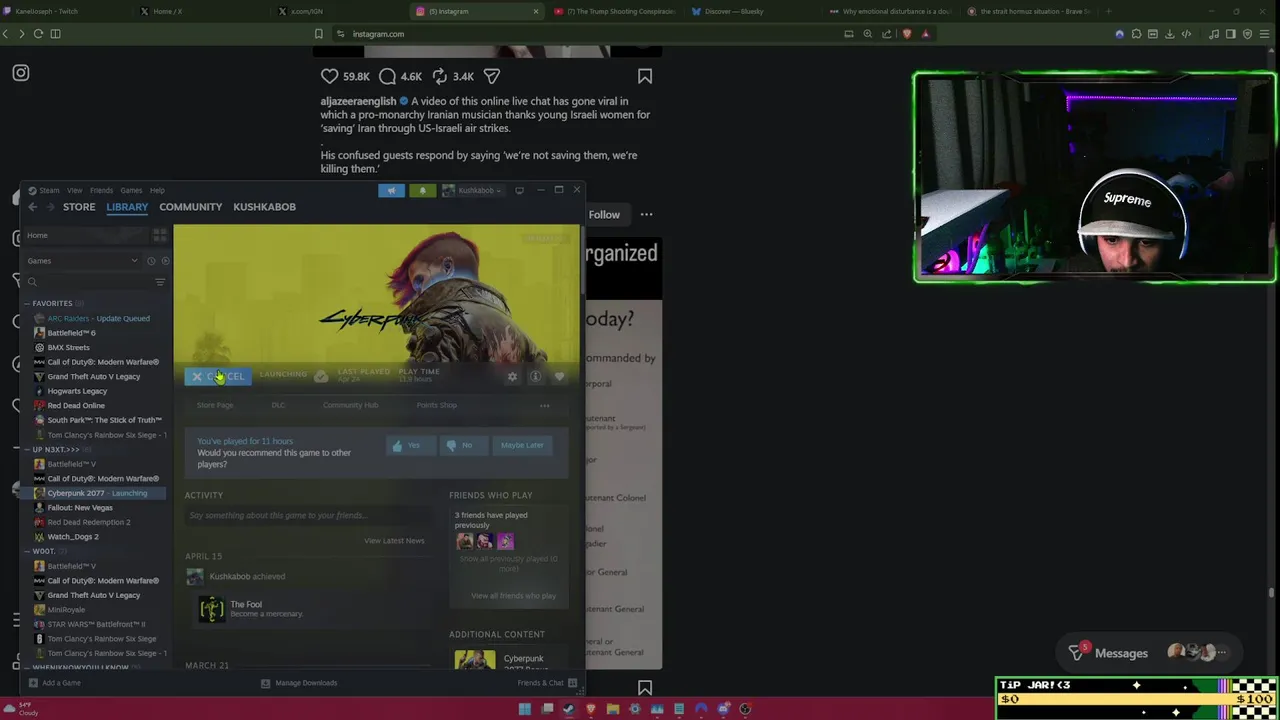The height and width of the screenshot is (720, 1280).
Task: Open Instagram post comments bubble icon
Action: [387, 76]
